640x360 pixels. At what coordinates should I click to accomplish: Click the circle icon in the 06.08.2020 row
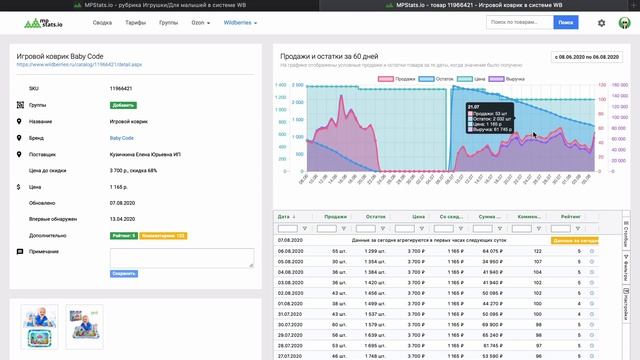click(x=592, y=251)
